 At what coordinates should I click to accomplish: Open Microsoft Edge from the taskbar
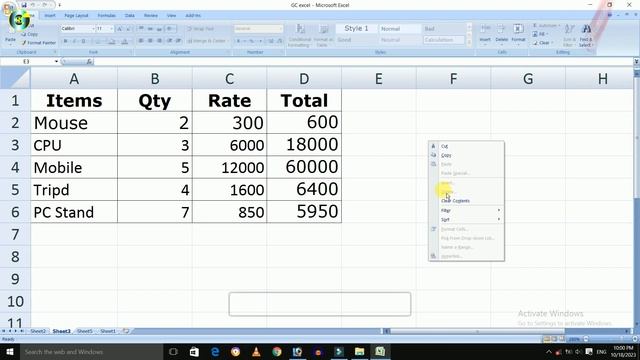click(215, 351)
